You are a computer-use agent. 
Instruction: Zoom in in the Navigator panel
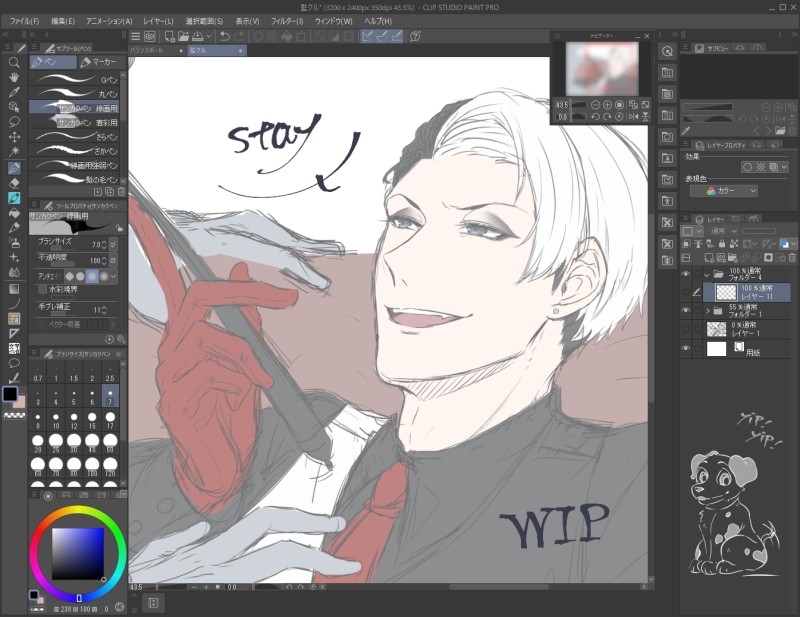click(x=608, y=105)
